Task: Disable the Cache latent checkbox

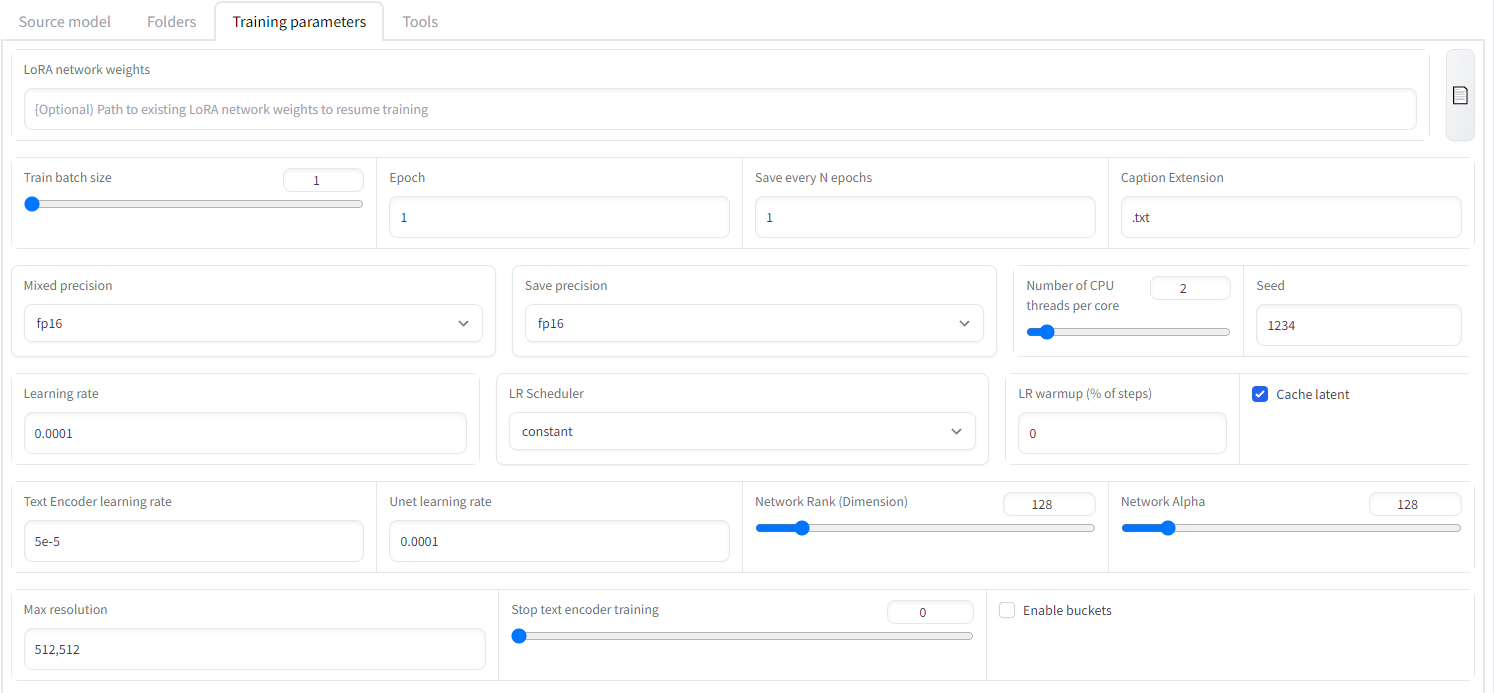Action: (x=1259, y=393)
